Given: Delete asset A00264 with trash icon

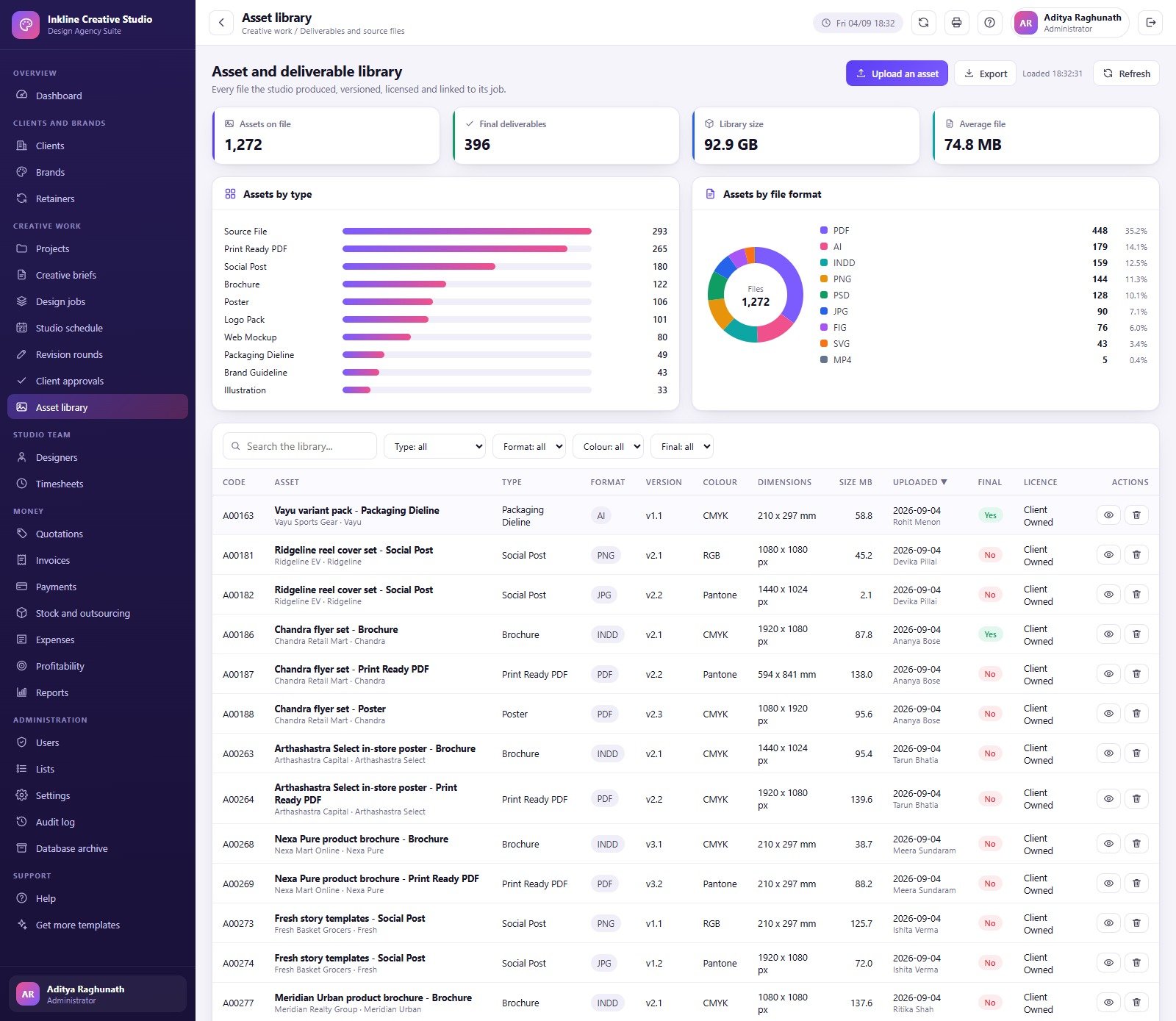Looking at the screenshot, I should (x=1136, y=799).
